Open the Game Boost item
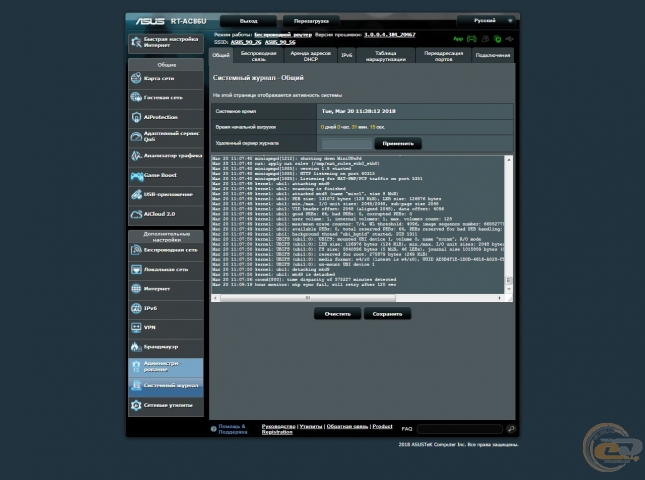Image resolution: width=645 pixels, height=480 pixels. click(x=166, y=175)
